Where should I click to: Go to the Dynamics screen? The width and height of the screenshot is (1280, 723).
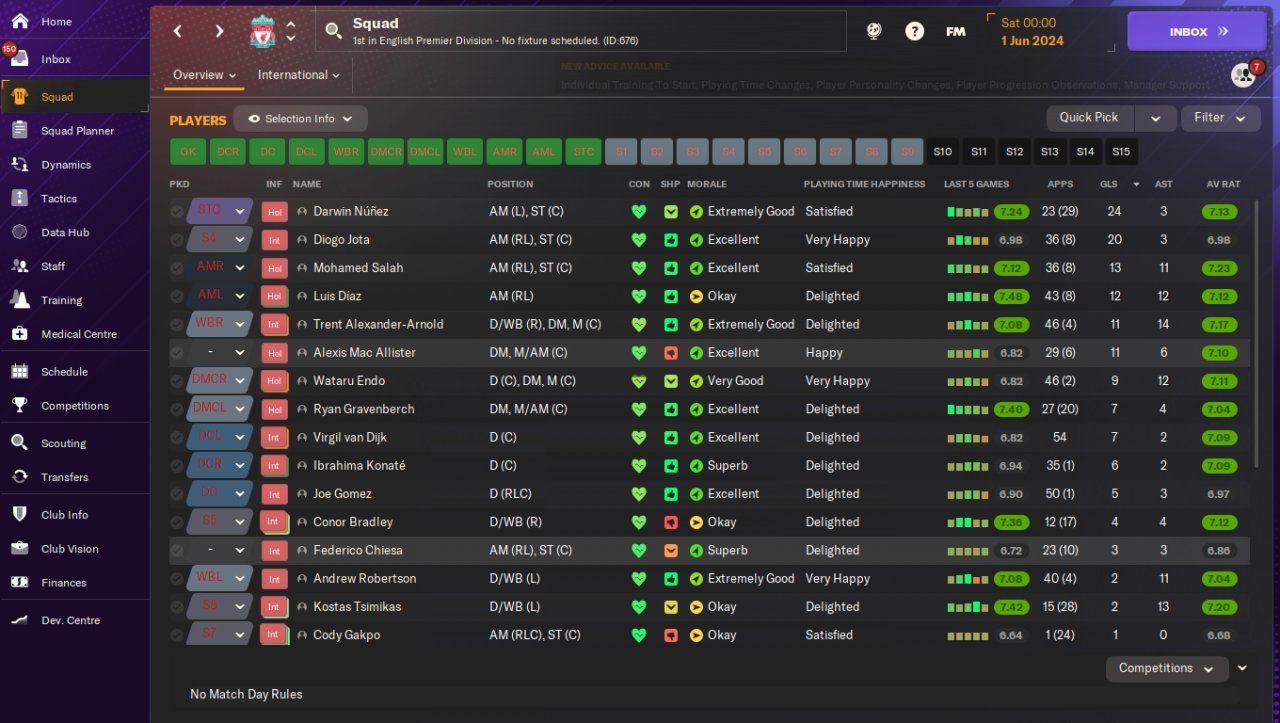(x=66, y=165)
